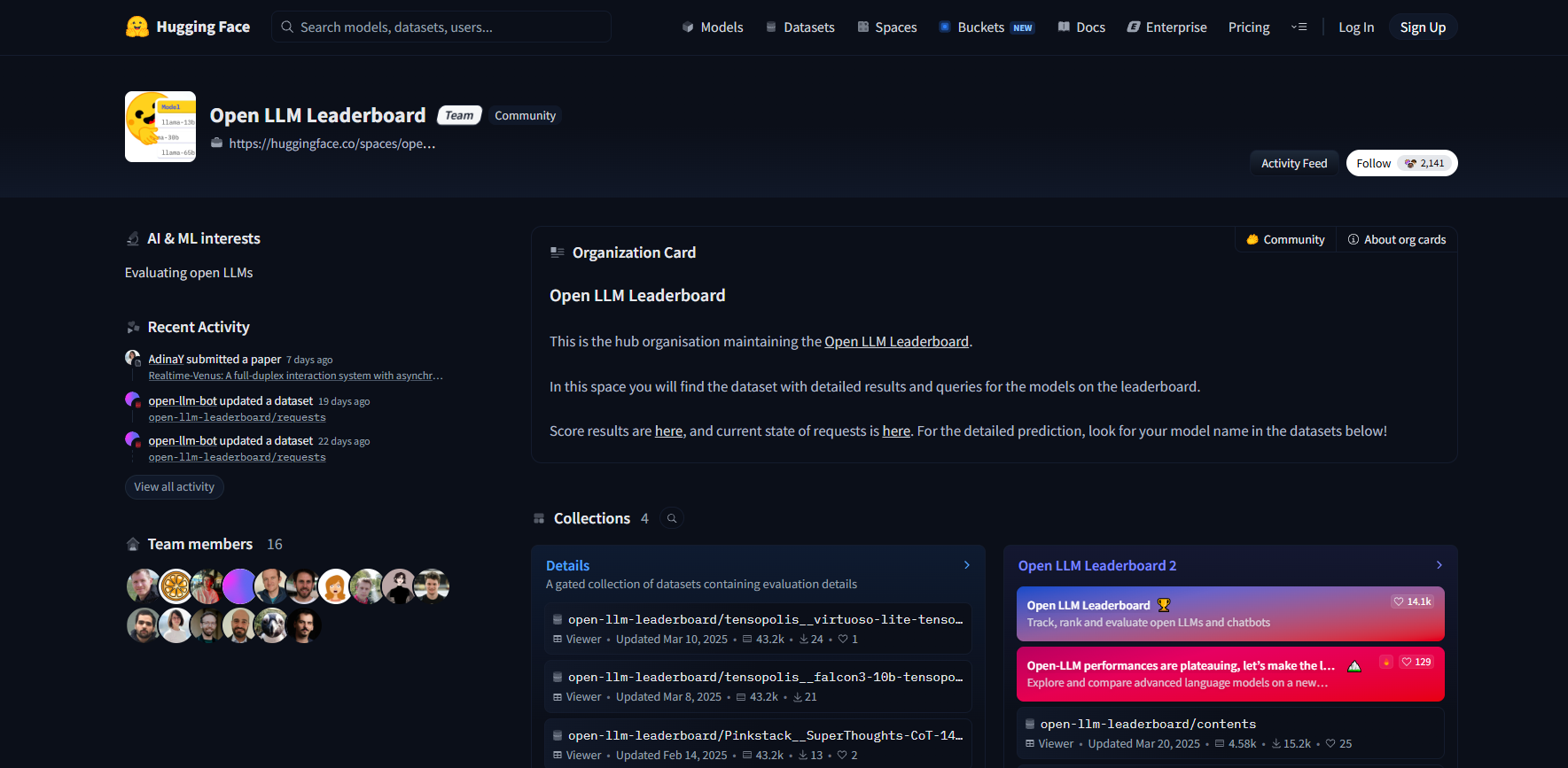Image resolution: width=1568 pixels, height=768 pixels.
Task: Click the 129 likes badge on plateauing card
Action: click(1416, 662)
